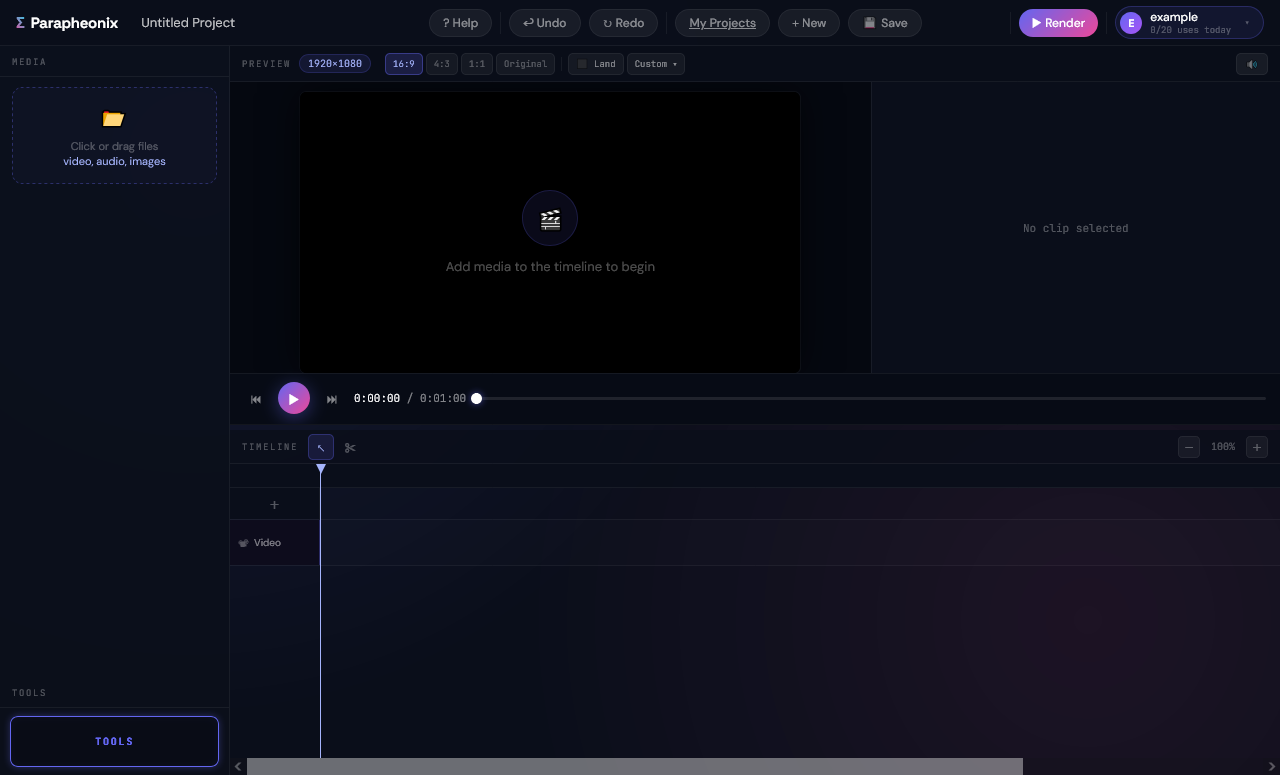Screen dimensions: 1280x775
Task: Click the clapperboard icon in preview
Action: (x=550, y=218)
